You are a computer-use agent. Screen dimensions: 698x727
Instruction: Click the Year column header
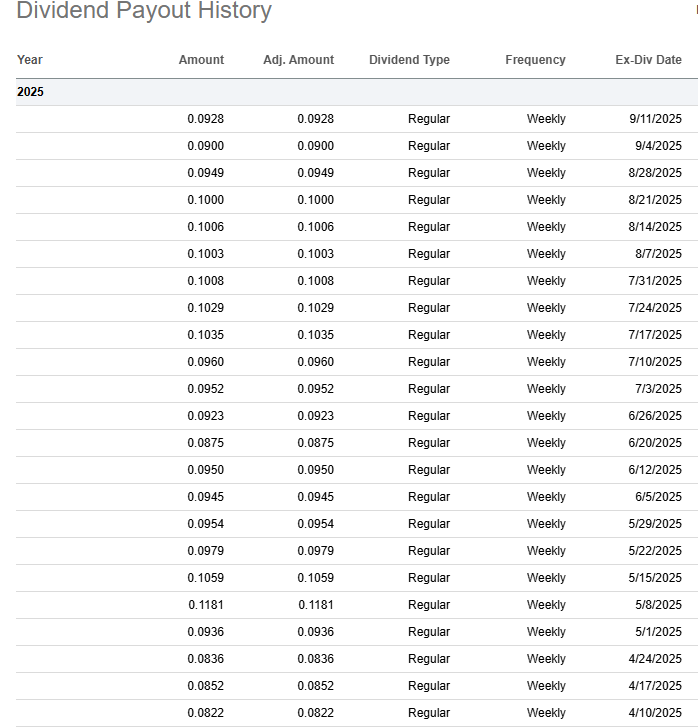[30, 60]
